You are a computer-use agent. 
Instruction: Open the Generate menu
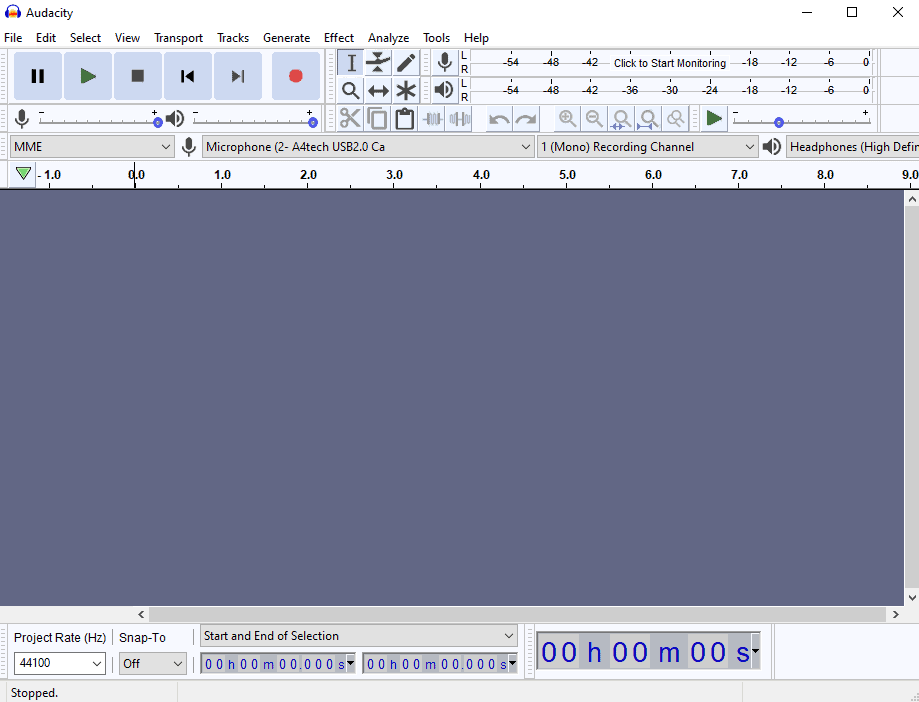pos(286,38)
